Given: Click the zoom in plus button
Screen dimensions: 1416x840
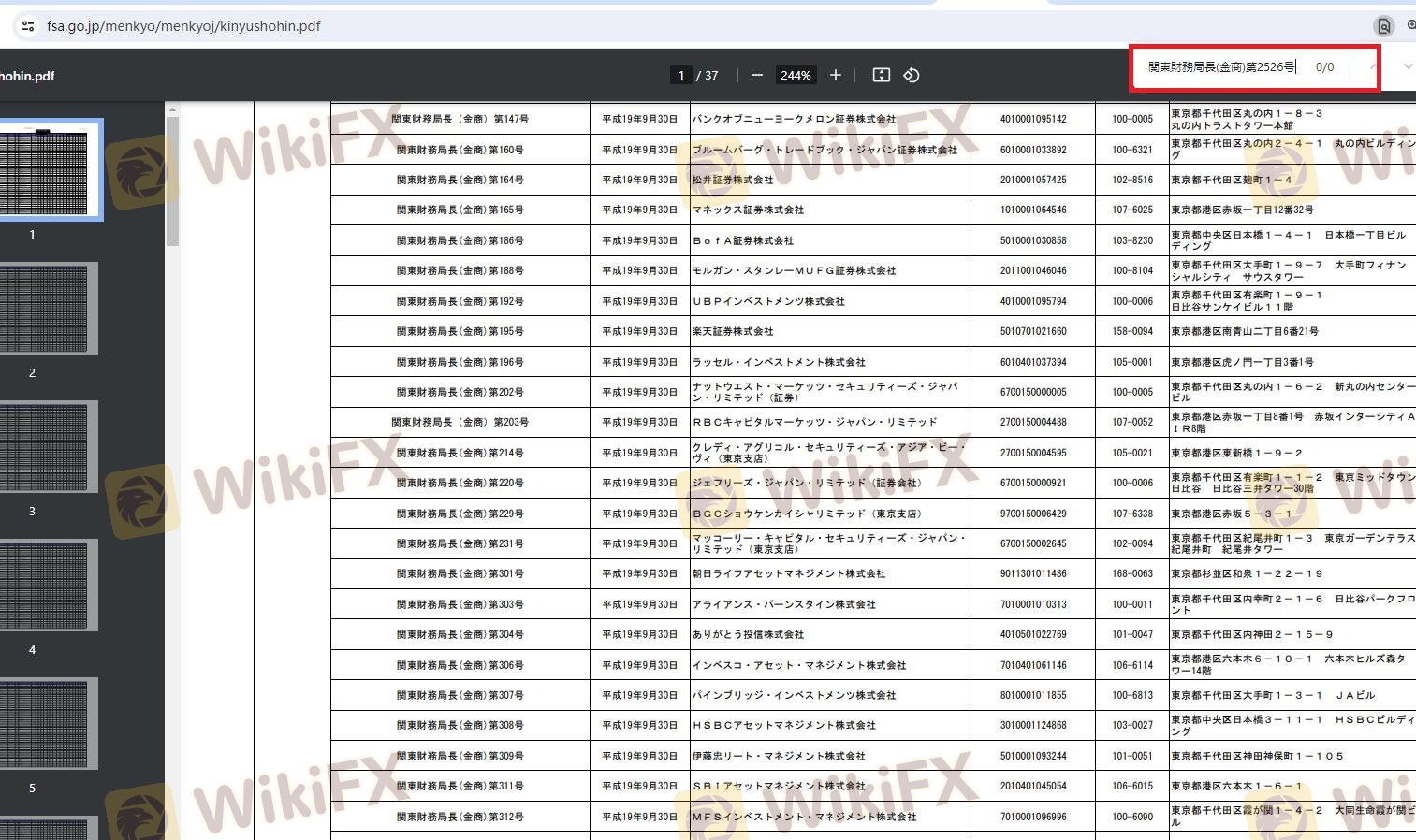Looking at the screenshot, I should click(x=836, y=75).
